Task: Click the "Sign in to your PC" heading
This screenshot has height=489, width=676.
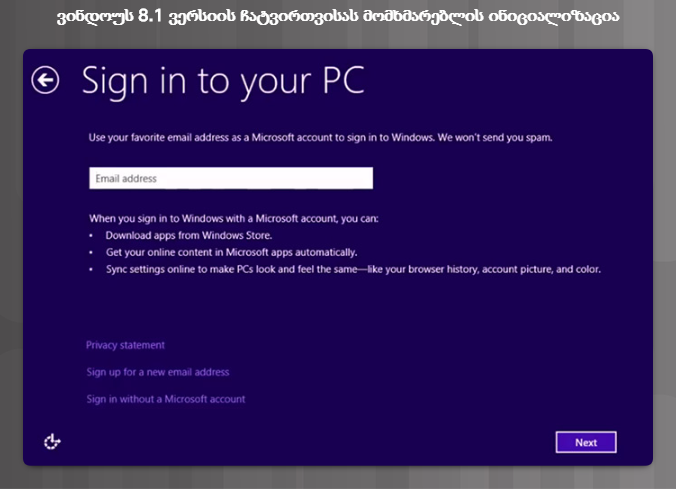Action: pyautogui.click(x=222, y=80)
